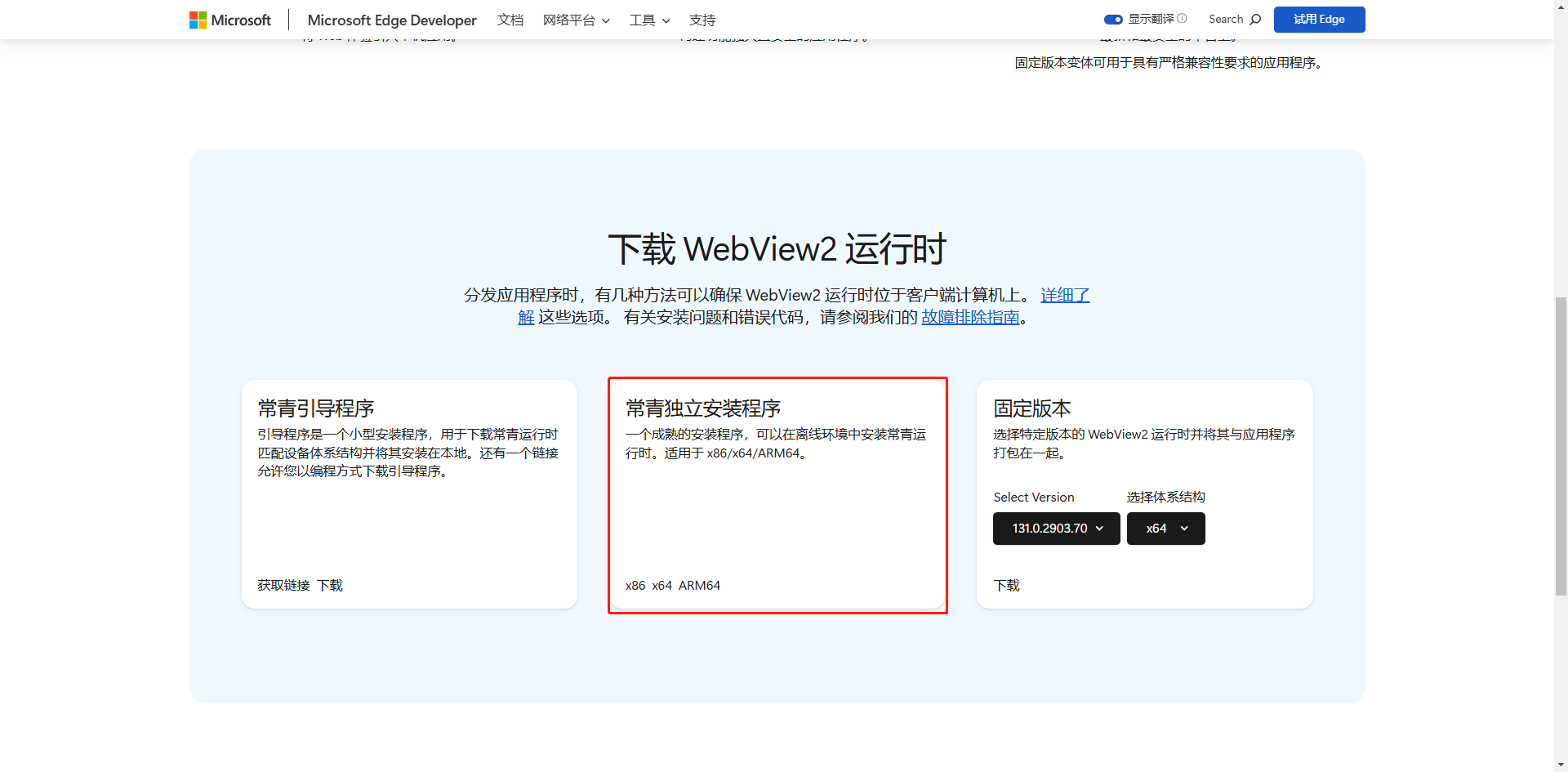Click the description starting 一个成熟的安装程序

click(776, 444)
